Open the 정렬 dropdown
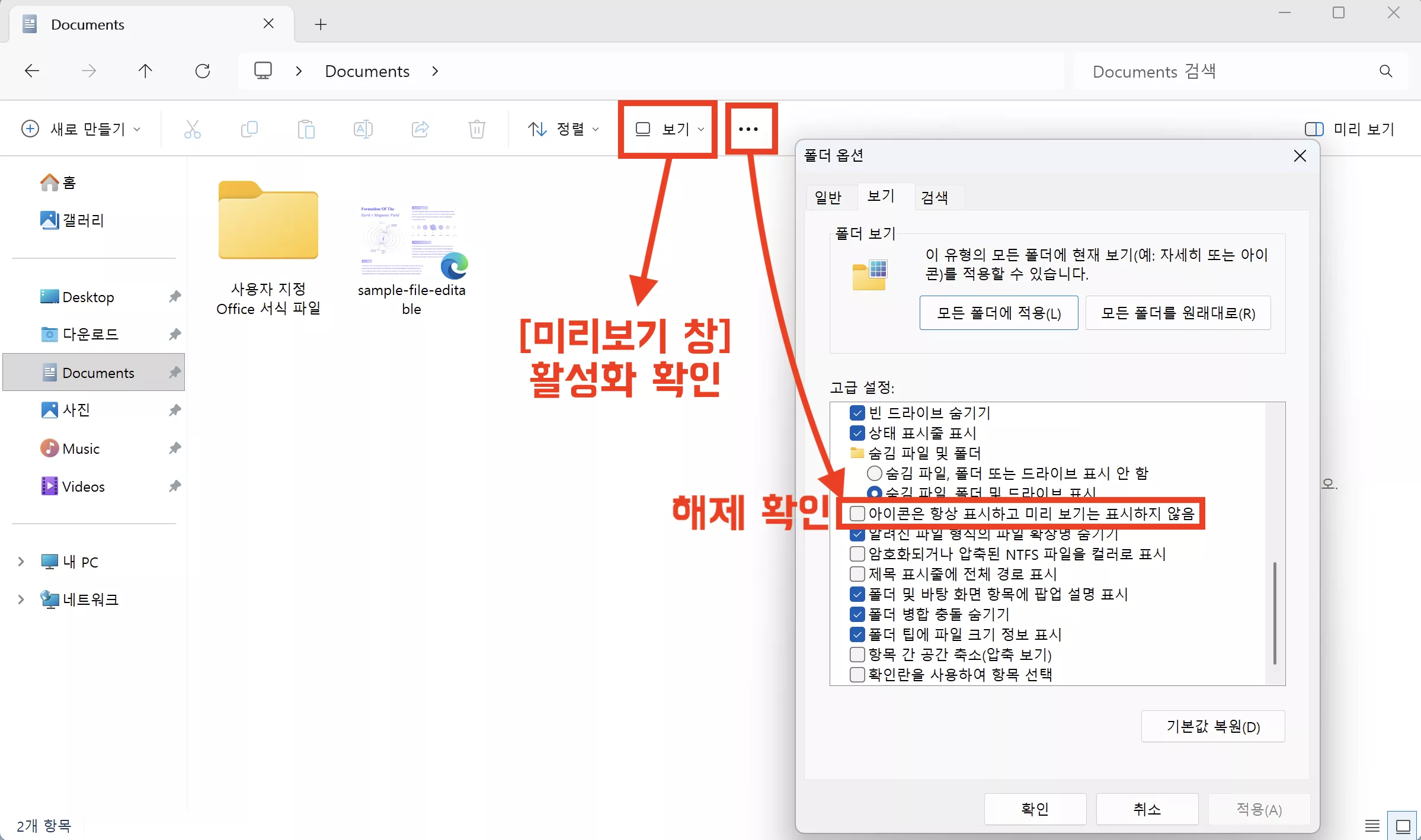Image resolution: width=1421 pixels, height=840 pixels. pyautogui.click(x=563, y=129)
